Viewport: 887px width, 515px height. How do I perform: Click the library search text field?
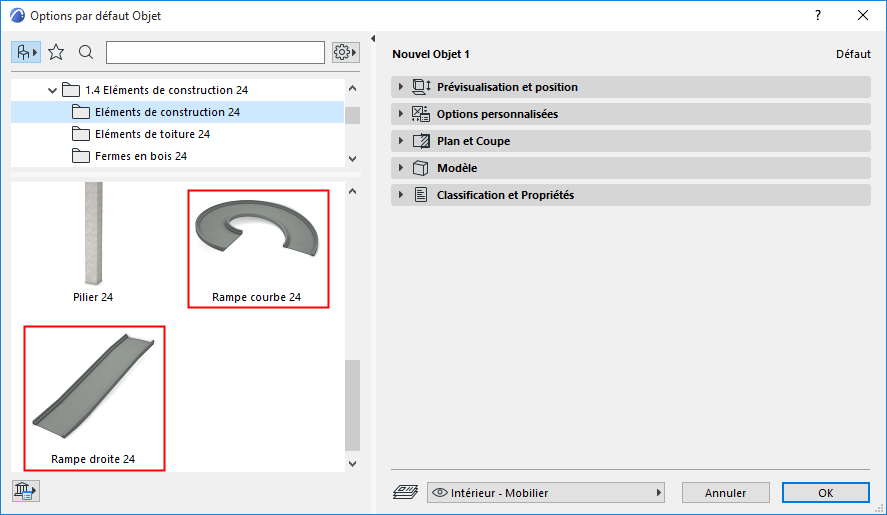click(216, 53)
